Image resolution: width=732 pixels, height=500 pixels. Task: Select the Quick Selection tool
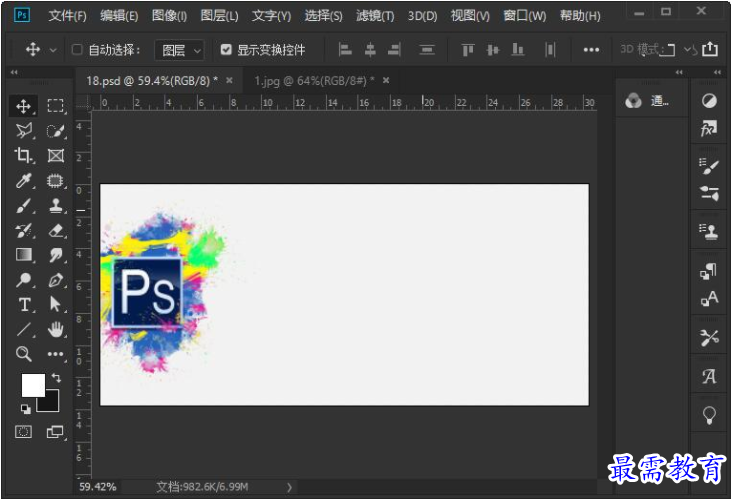(x=56, y=131)
